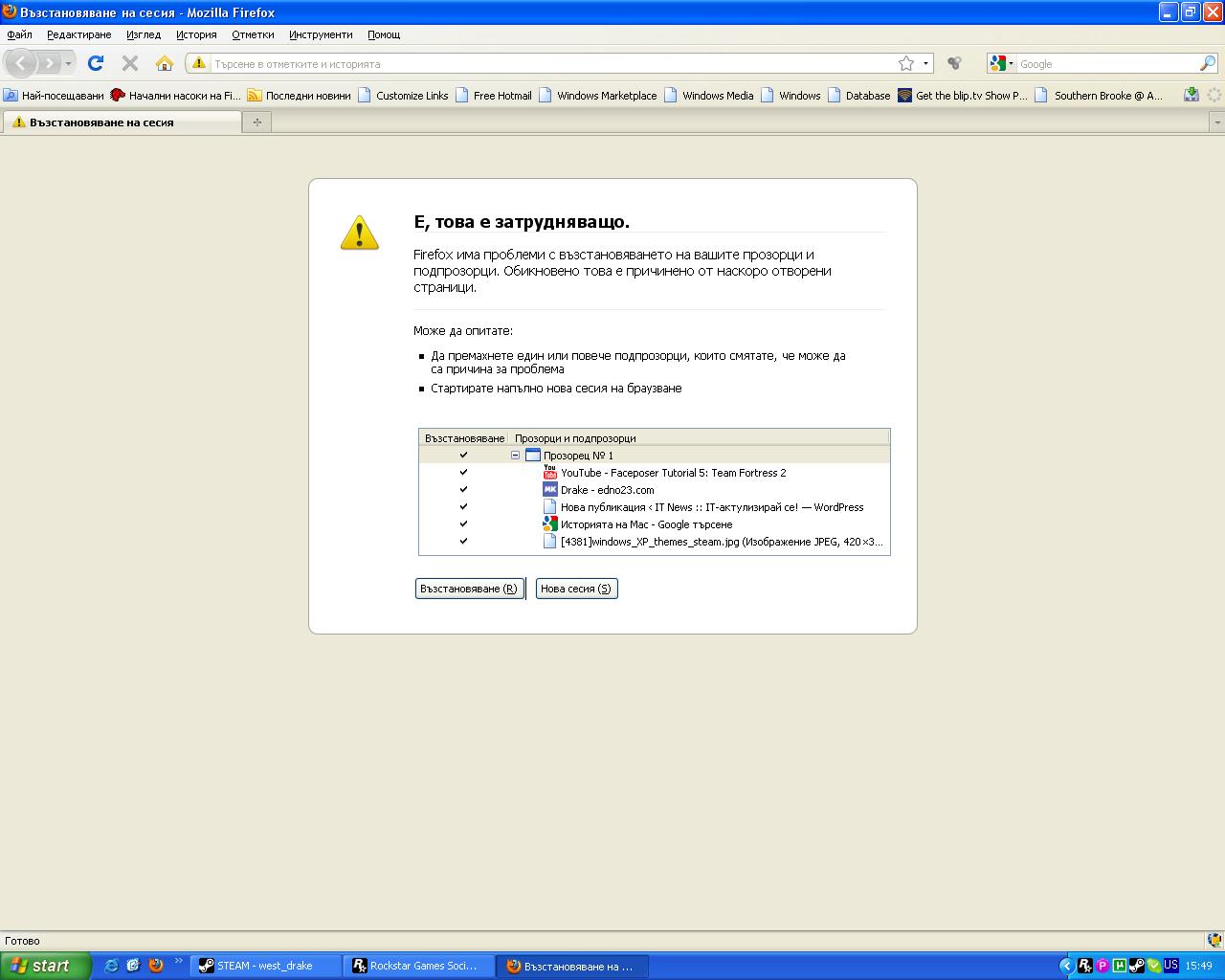Open the address bar history dropdown

pyautogui.click(x=925, y=63)
